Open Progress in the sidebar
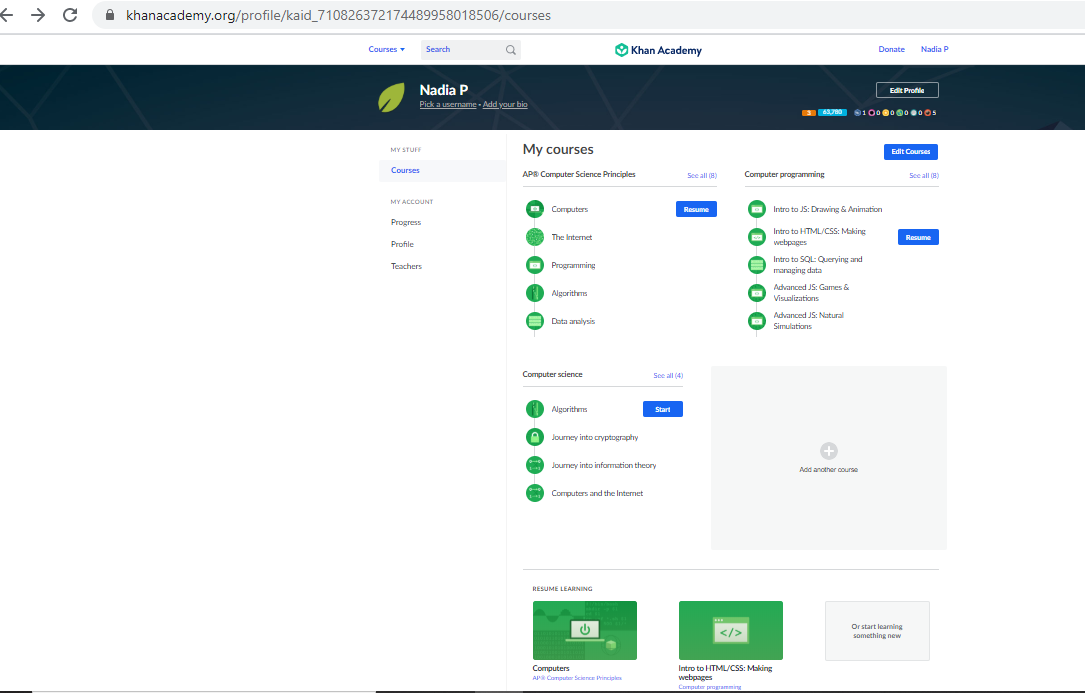 405,222
